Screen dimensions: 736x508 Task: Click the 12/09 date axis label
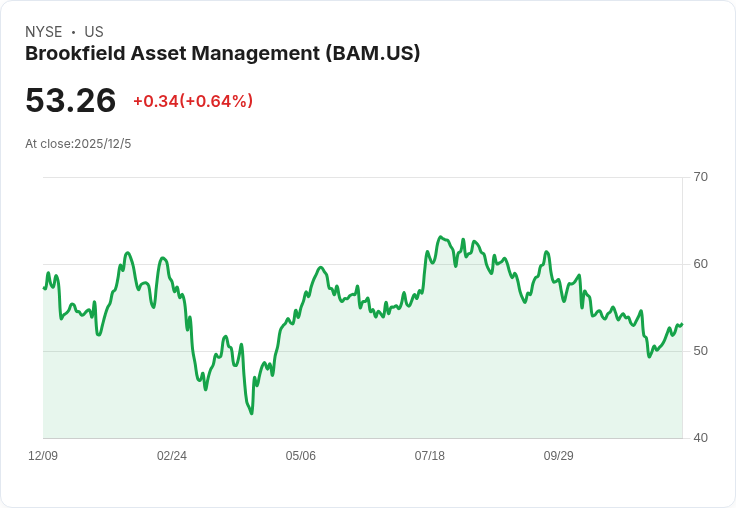pyautogui.click(x=43, y=456)
